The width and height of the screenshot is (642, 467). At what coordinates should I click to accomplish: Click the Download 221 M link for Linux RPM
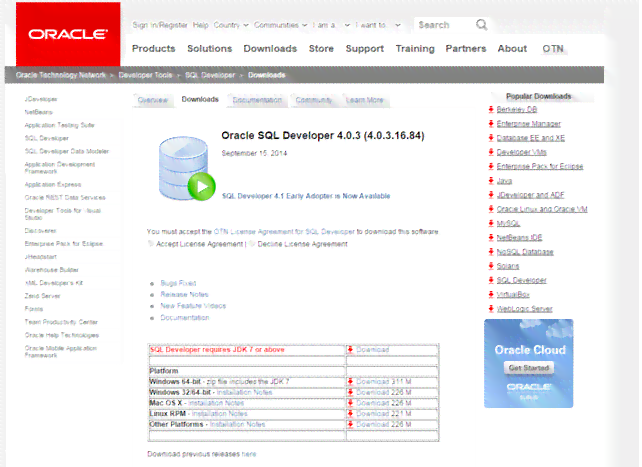[384, 413]
